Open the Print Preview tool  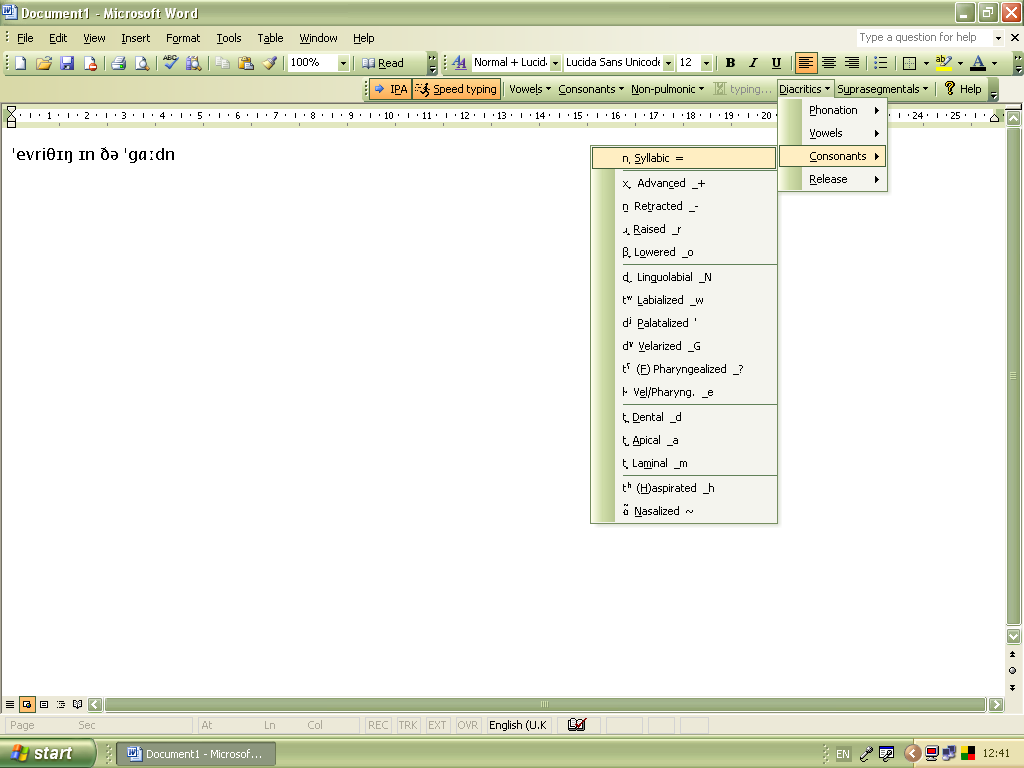[x=143, y=62]
